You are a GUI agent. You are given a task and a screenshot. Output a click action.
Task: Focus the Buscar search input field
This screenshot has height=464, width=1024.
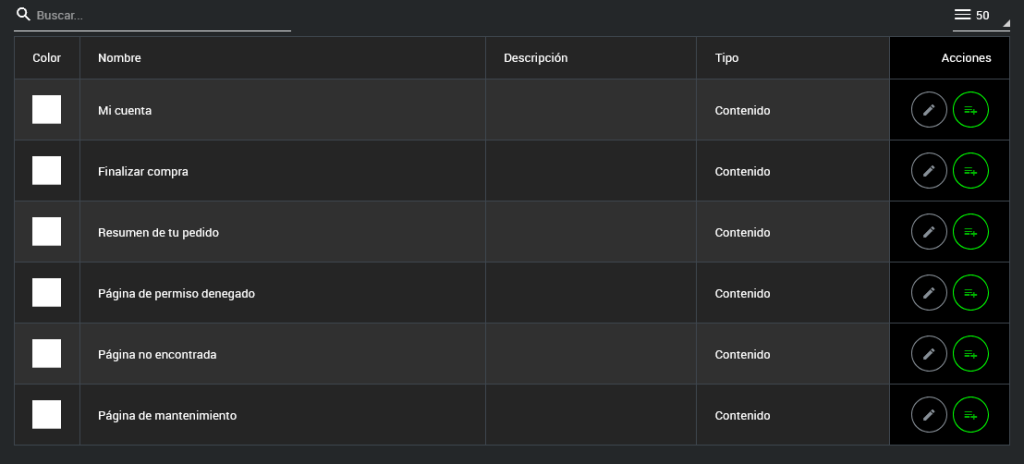(160, 16)
